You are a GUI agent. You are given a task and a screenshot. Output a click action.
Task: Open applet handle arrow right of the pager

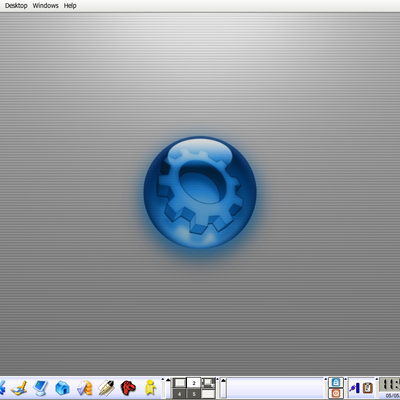[x=217, y=388]
